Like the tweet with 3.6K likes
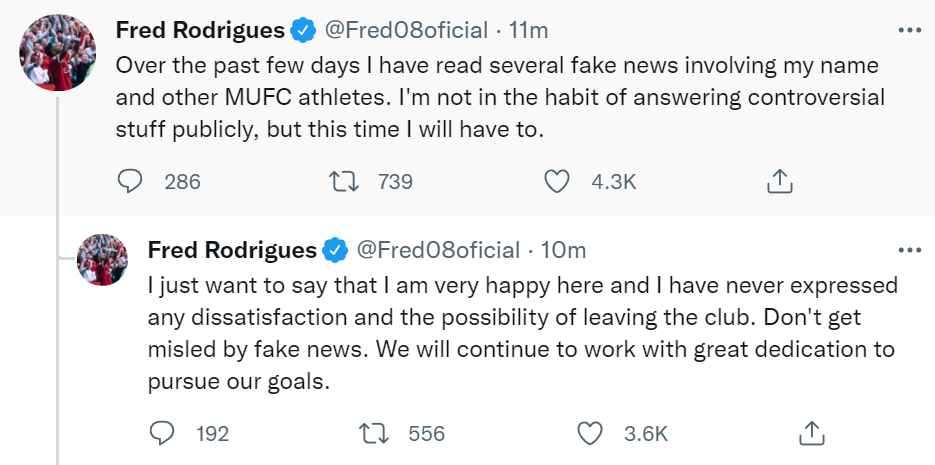Screen dimensions: 935x465 [x=591, y=433]
